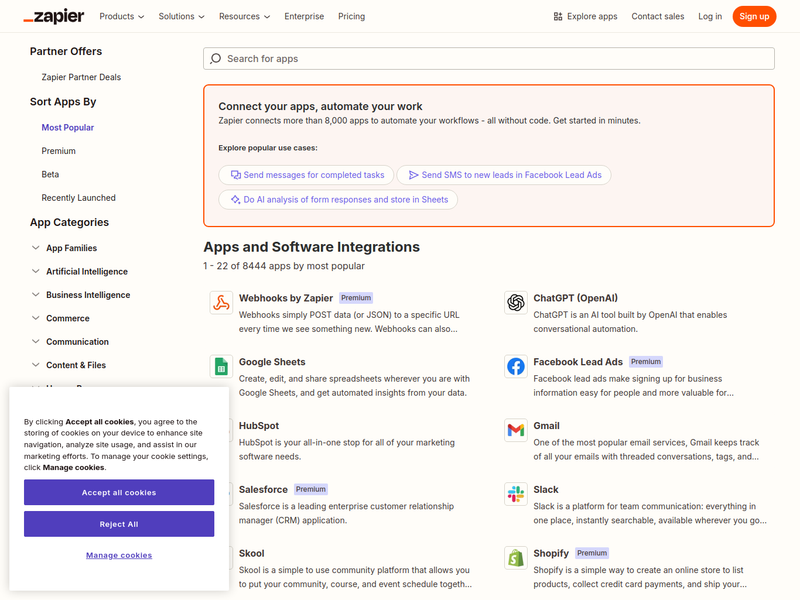
Task: Click Contact sales in the header
Action: pos(658,16)
